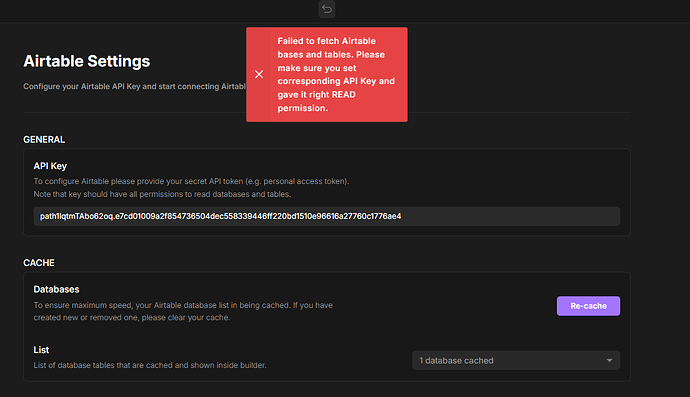
Task: Click 'Note that key should have' hint text
Action: pyautogui.click(x=162, y=194)
